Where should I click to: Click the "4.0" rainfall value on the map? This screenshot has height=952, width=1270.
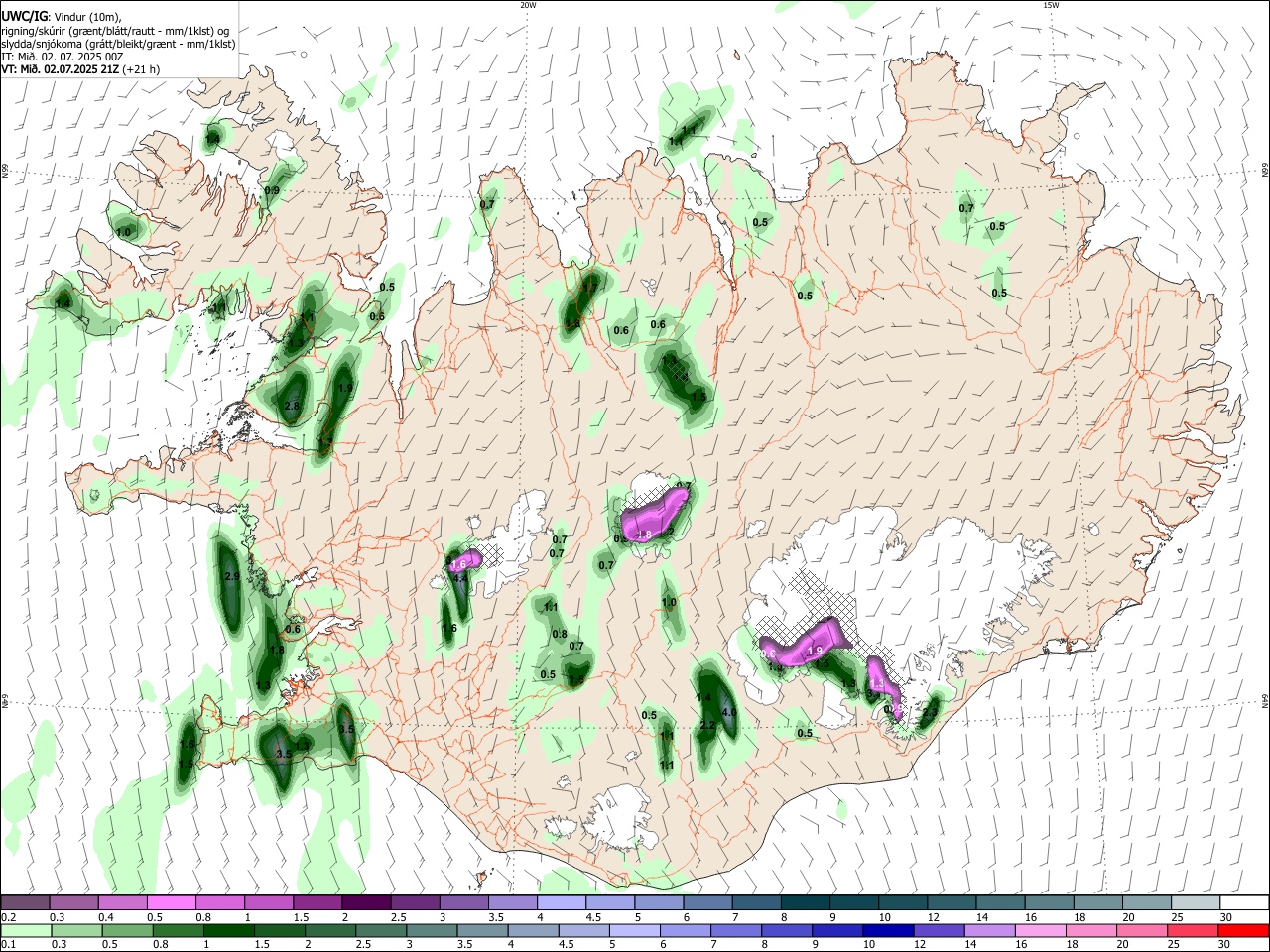[729, 712]
